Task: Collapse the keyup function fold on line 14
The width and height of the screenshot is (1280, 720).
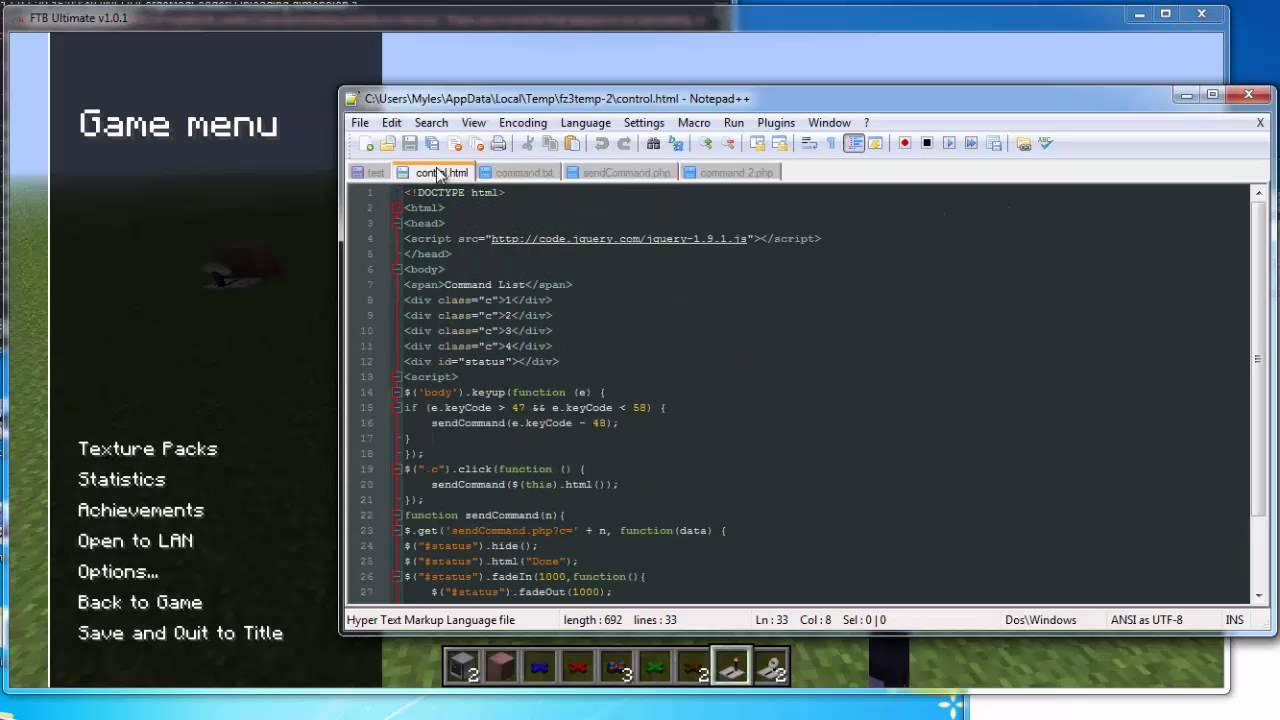Action: click(x=397, y=392)
